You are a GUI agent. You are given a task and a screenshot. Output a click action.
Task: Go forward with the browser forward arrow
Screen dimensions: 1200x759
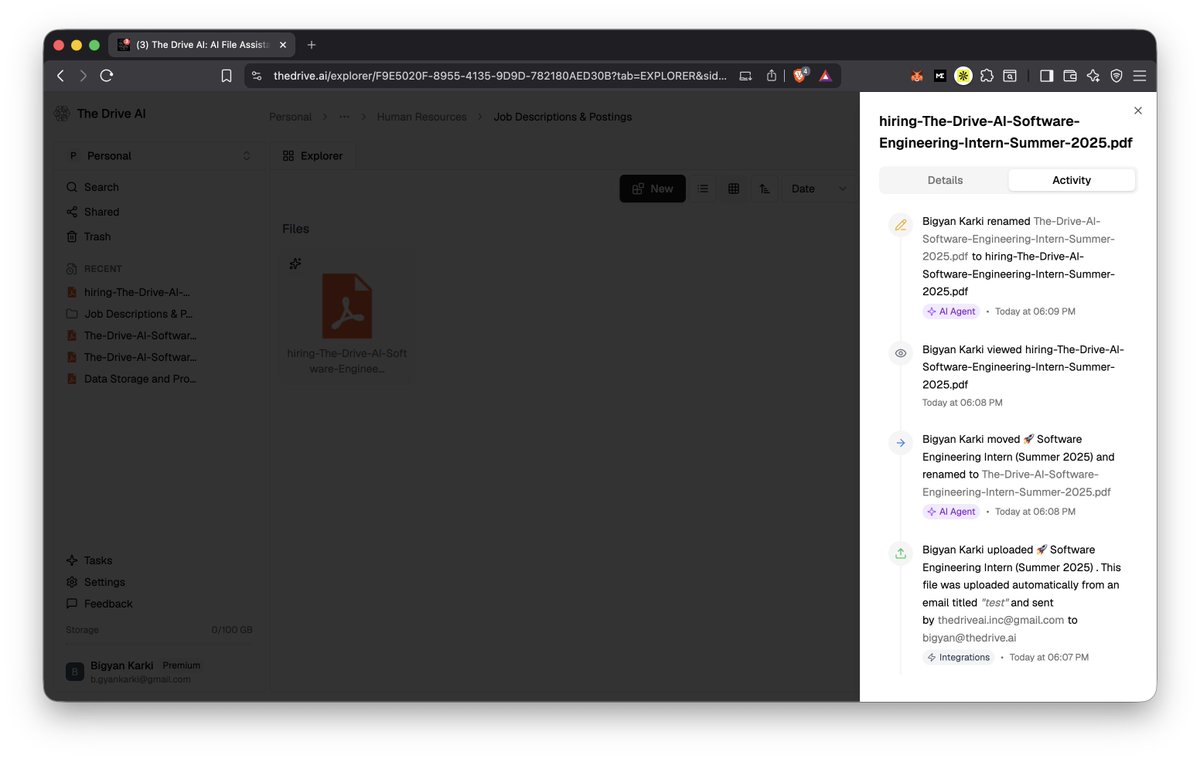pos(83,76)
